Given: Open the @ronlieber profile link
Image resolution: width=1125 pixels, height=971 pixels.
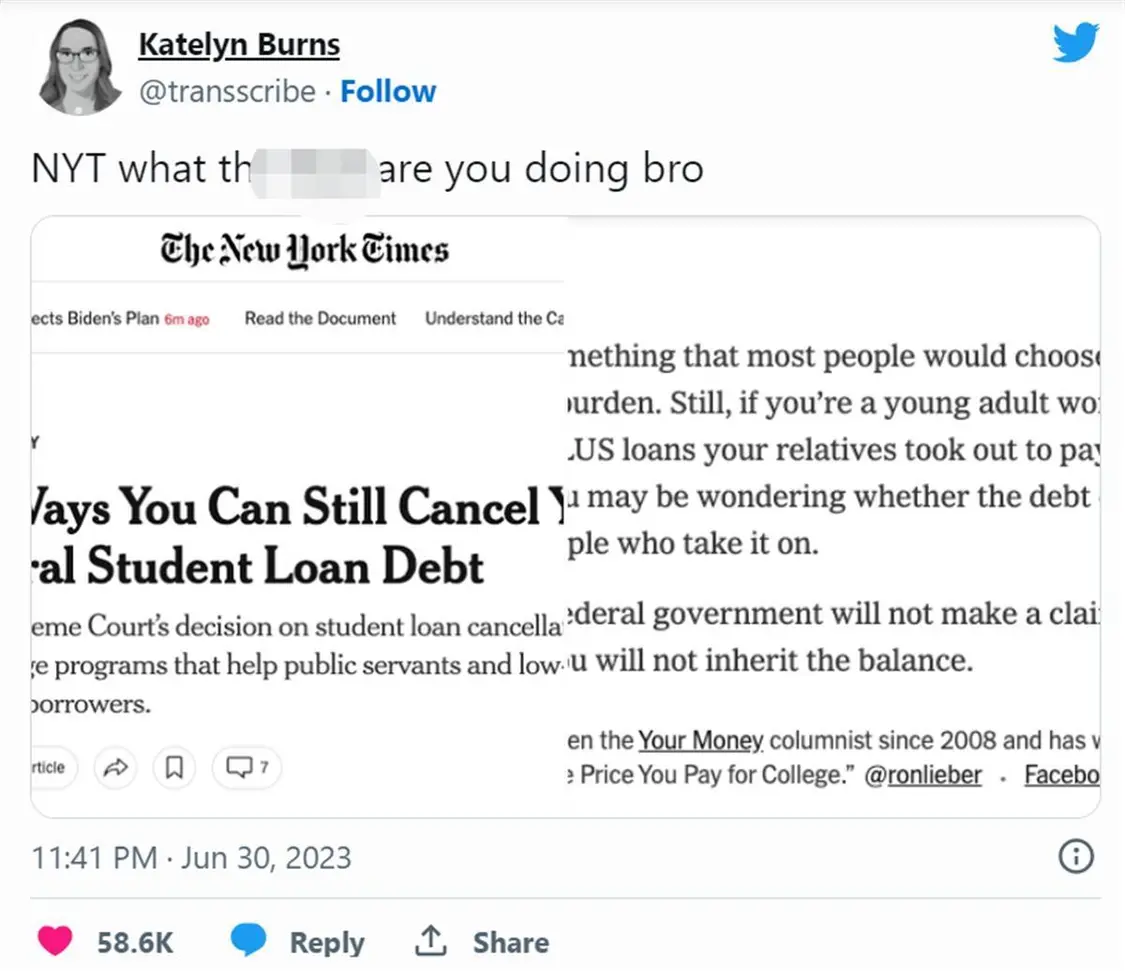Looking at the screenshot, I should point(923,775).
